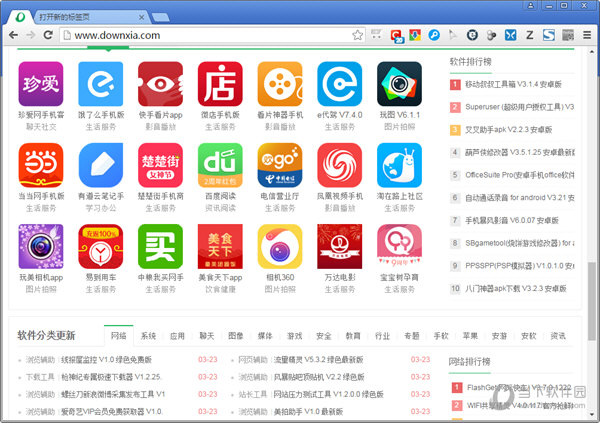600x423 pixels.
Task: Click the red C extension icon with badge
Action: [x=397, y=36]
